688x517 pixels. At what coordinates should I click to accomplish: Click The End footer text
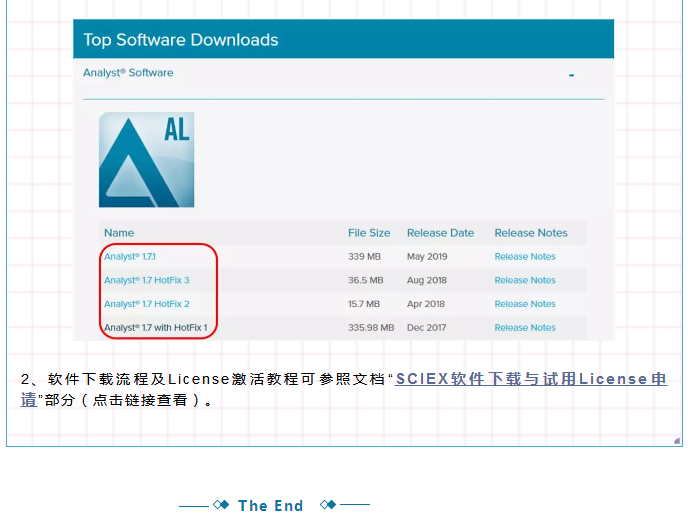click(270, 506)
